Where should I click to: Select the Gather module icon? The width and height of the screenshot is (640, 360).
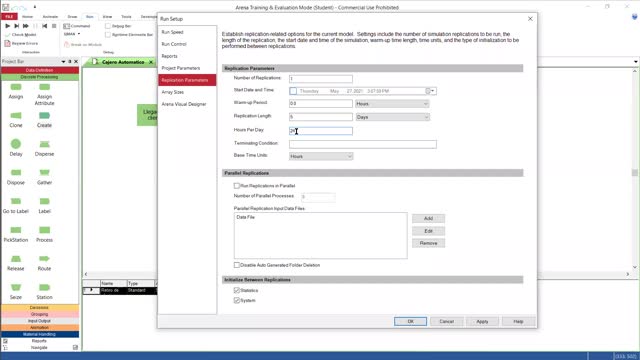point(44,173)
